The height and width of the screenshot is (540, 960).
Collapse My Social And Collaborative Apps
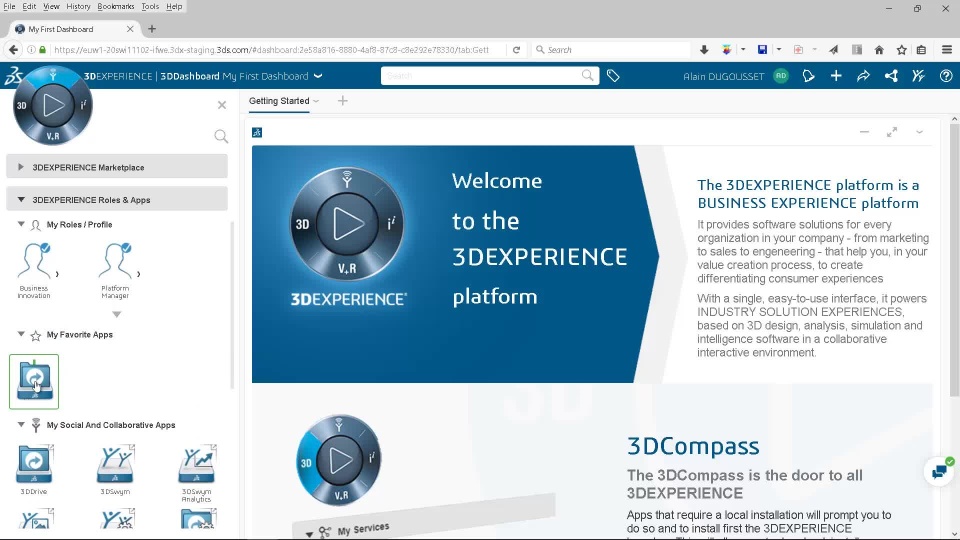tap(21, 424)
